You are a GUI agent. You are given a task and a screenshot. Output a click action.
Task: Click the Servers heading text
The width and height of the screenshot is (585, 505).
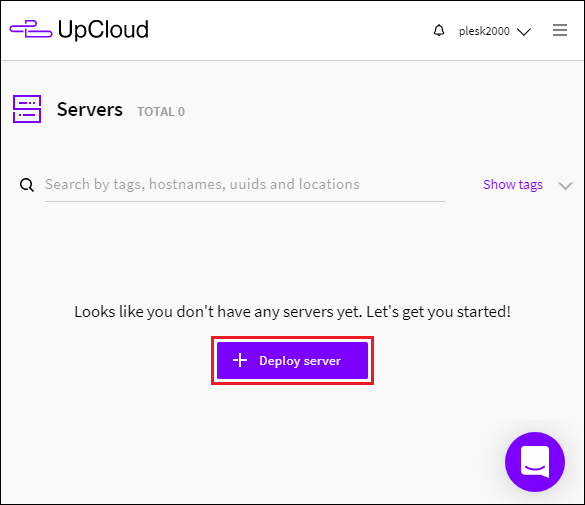[x=90, y=110]
